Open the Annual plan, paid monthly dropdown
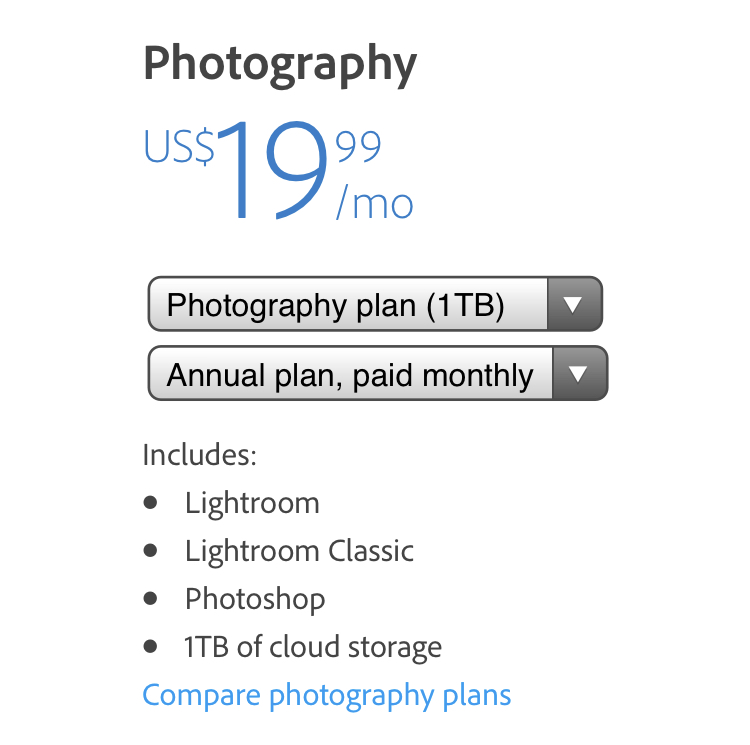Image resolution: width=750 pixels, height=745 pixels. 378,373
